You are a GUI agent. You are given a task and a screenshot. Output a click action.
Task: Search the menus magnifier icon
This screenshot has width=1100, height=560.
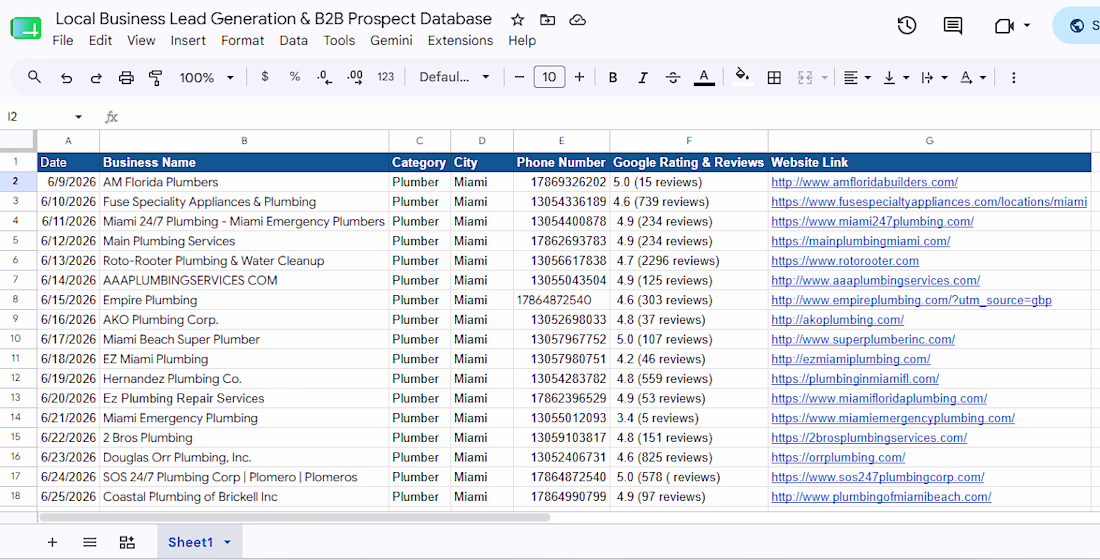pyautogui.click(x=34, y=77)
